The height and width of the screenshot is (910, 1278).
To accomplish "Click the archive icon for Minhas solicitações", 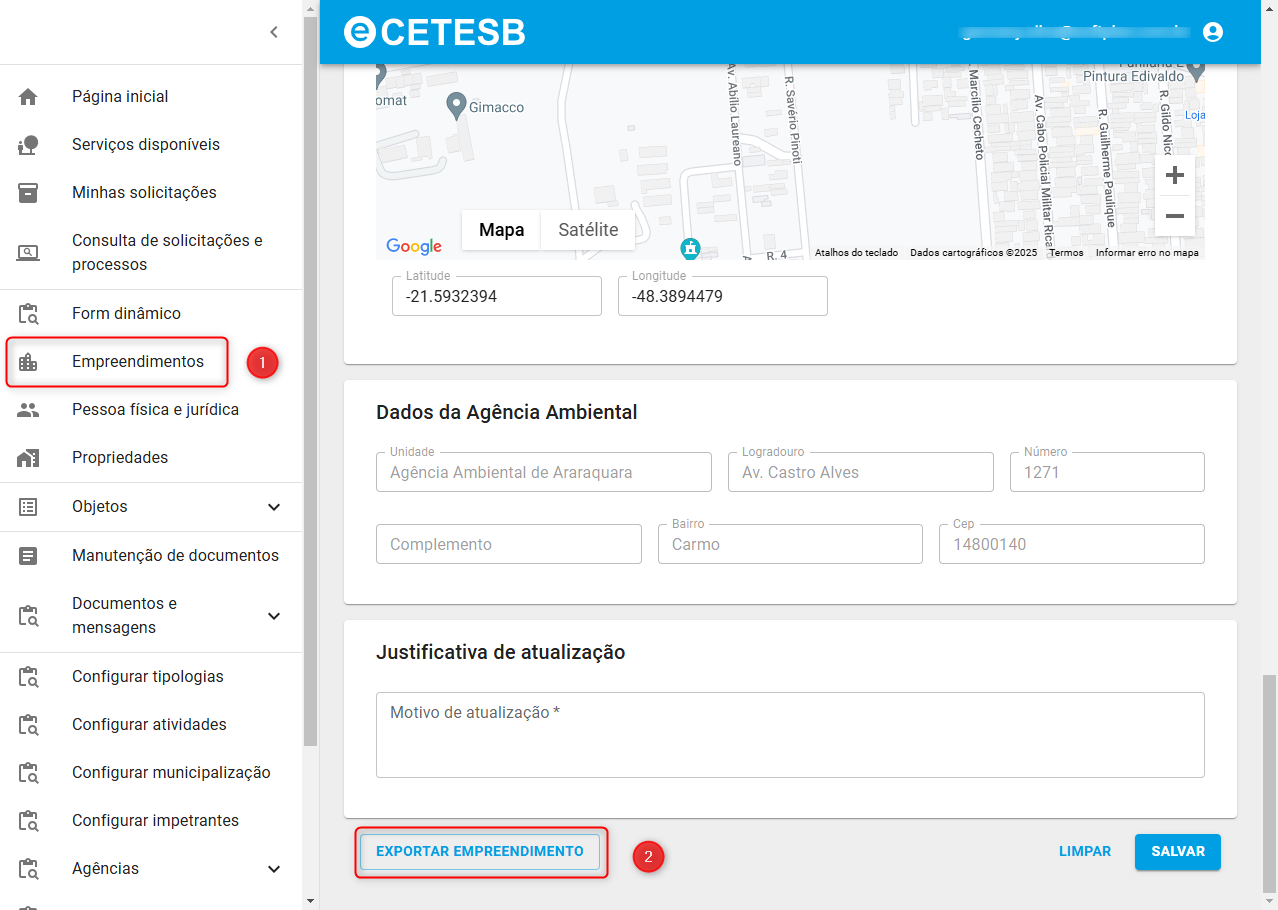I will pyautogui.click(x=28, y=193).
